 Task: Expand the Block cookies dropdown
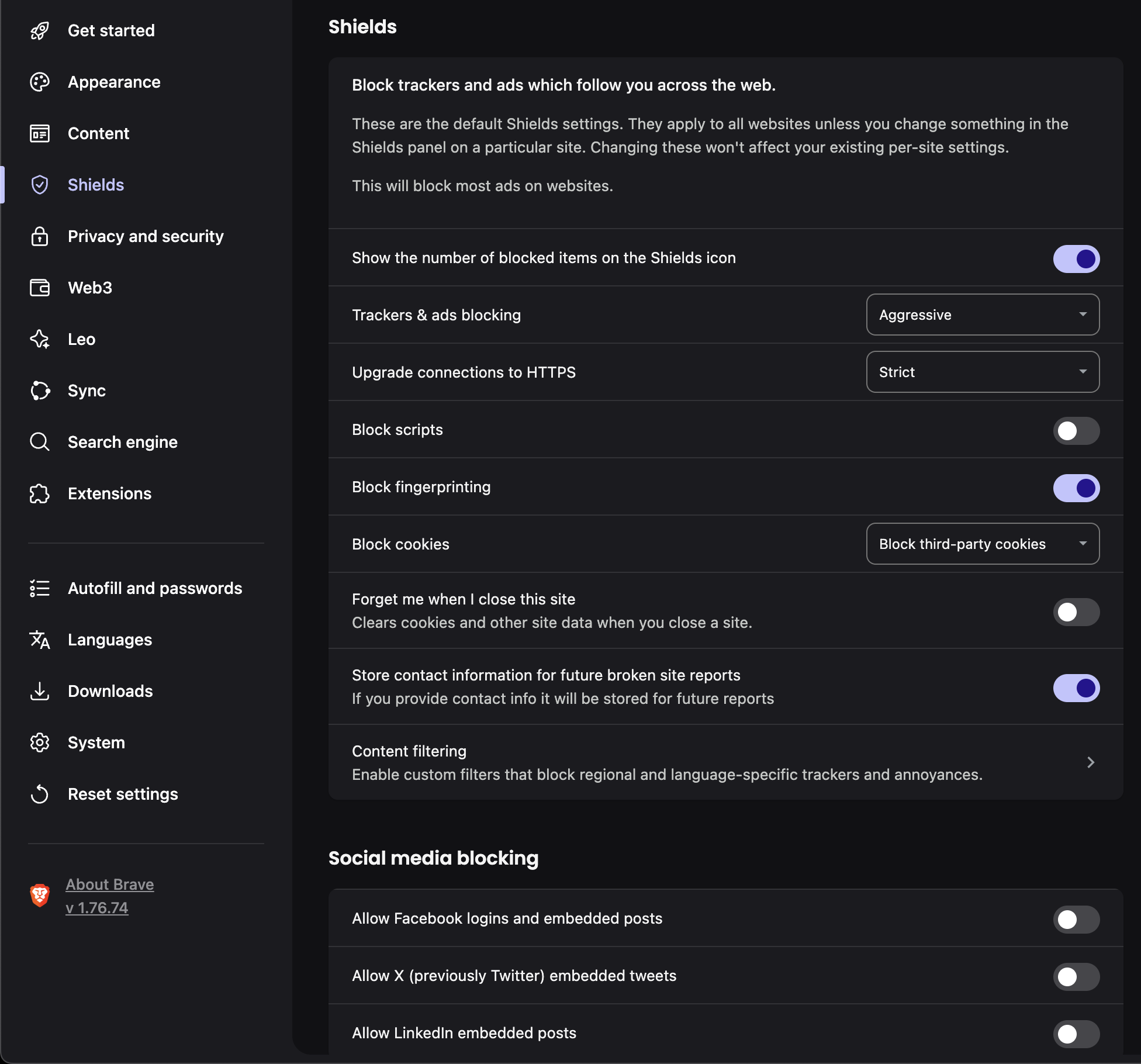(x=982, y=544)
